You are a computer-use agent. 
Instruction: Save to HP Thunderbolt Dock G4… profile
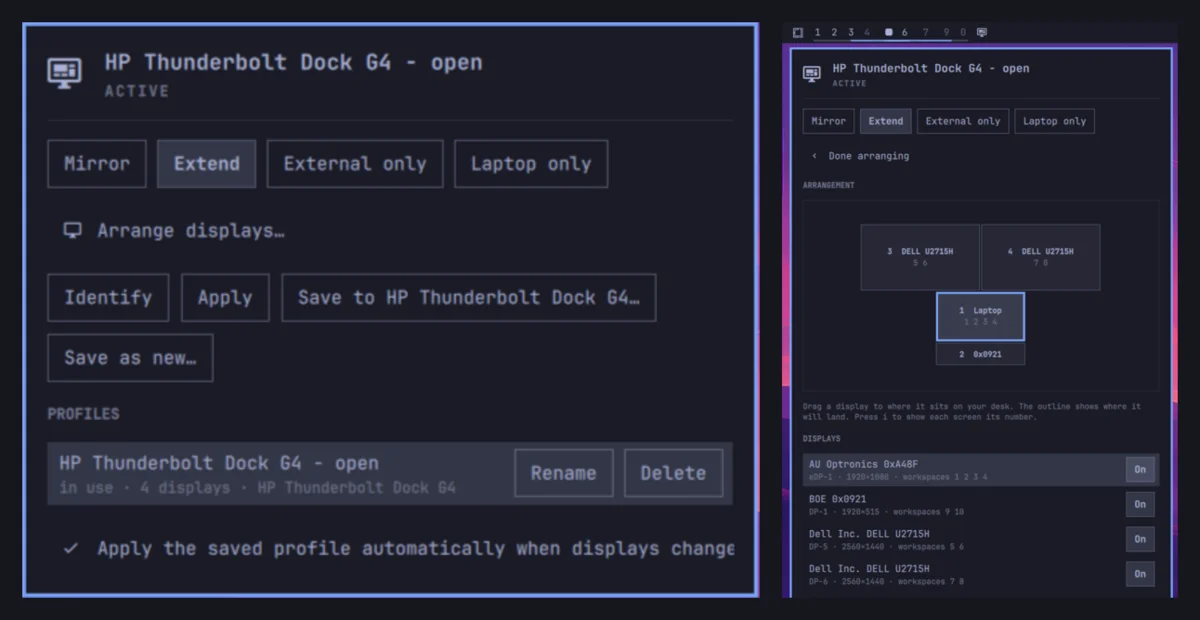469,298
